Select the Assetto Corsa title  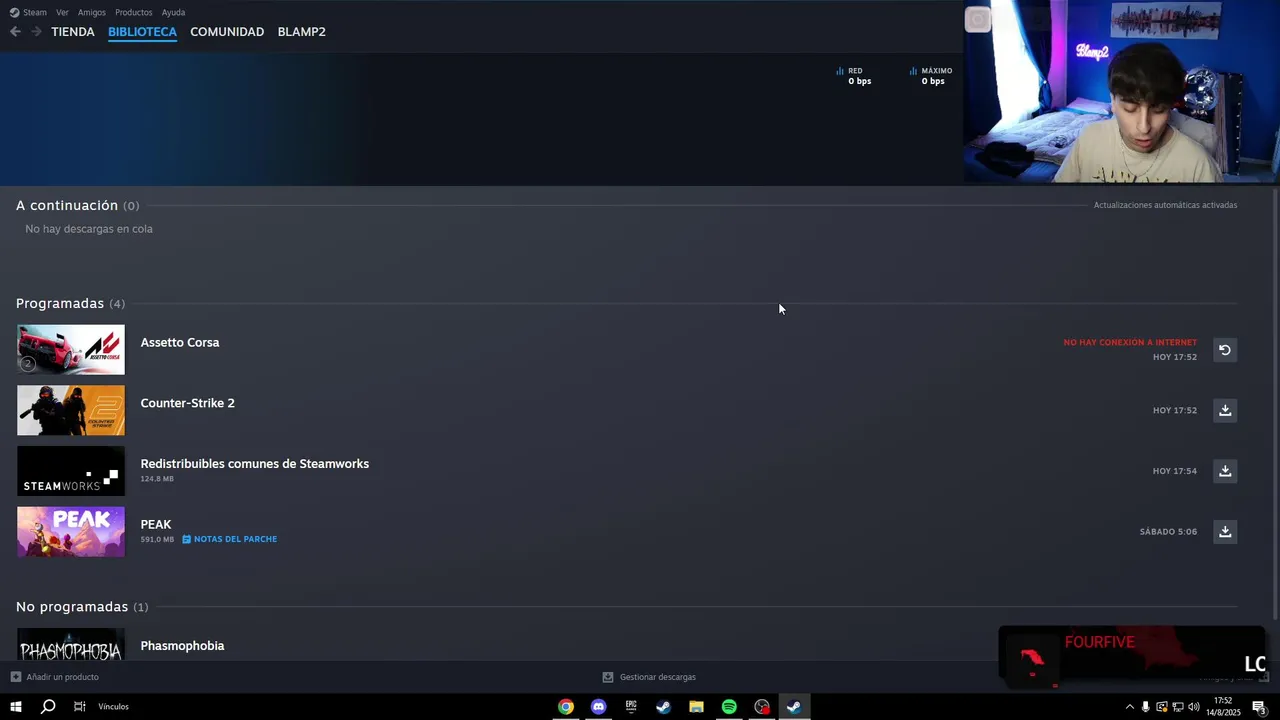(180, 342)
